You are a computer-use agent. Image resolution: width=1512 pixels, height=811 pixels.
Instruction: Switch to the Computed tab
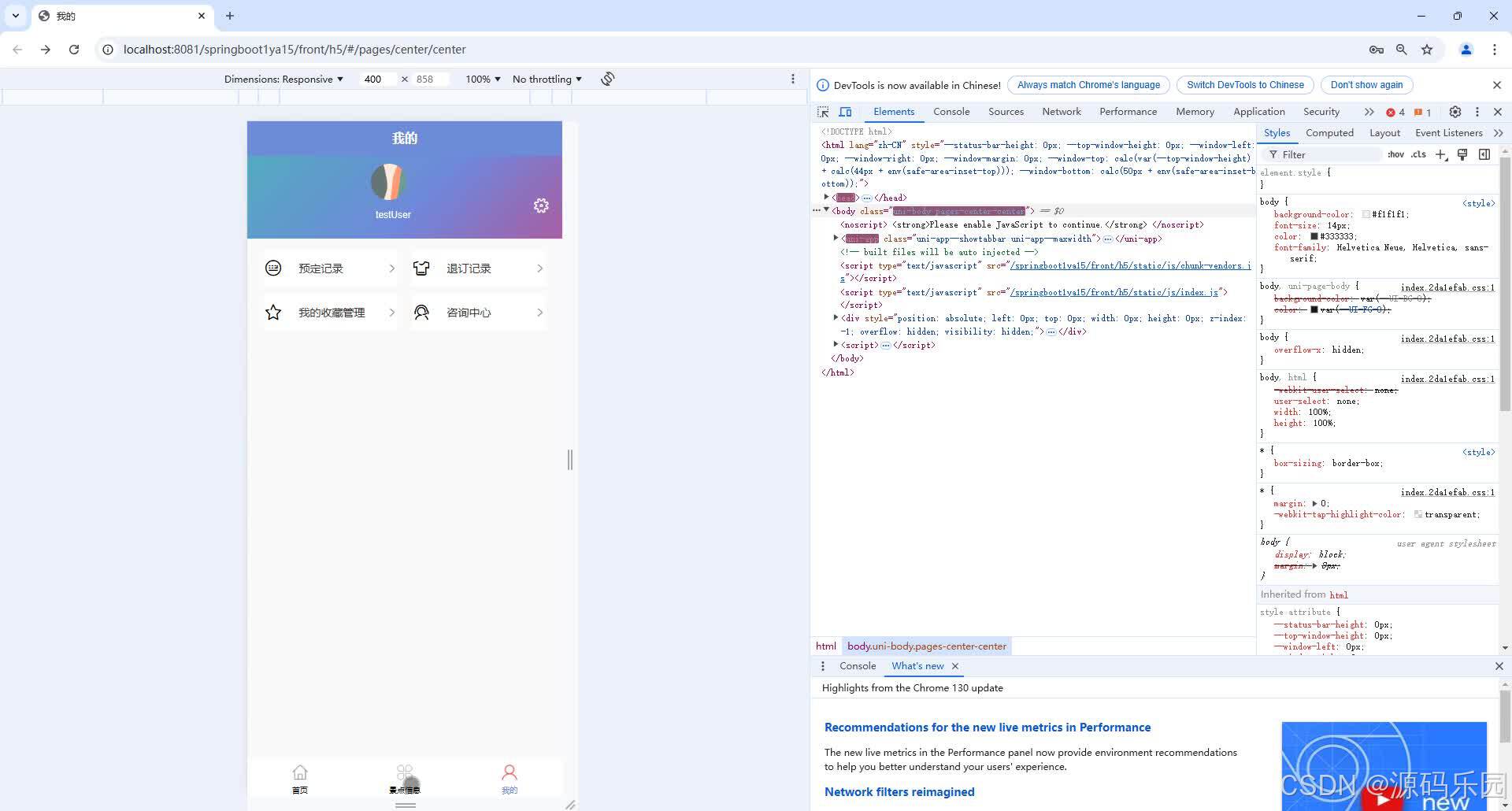pos(1329,132)
